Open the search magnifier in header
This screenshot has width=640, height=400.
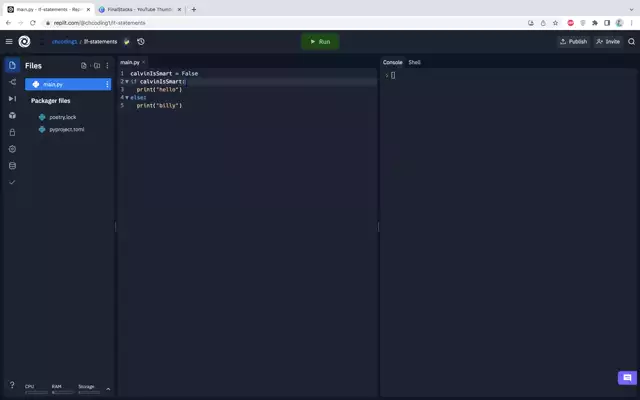(x=631, y=41)
